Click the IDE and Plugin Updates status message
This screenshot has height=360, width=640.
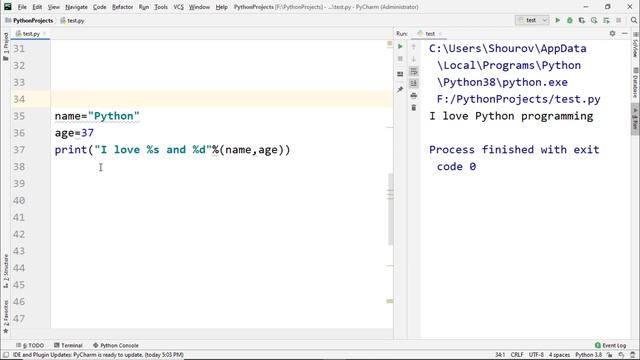point(98,355)
